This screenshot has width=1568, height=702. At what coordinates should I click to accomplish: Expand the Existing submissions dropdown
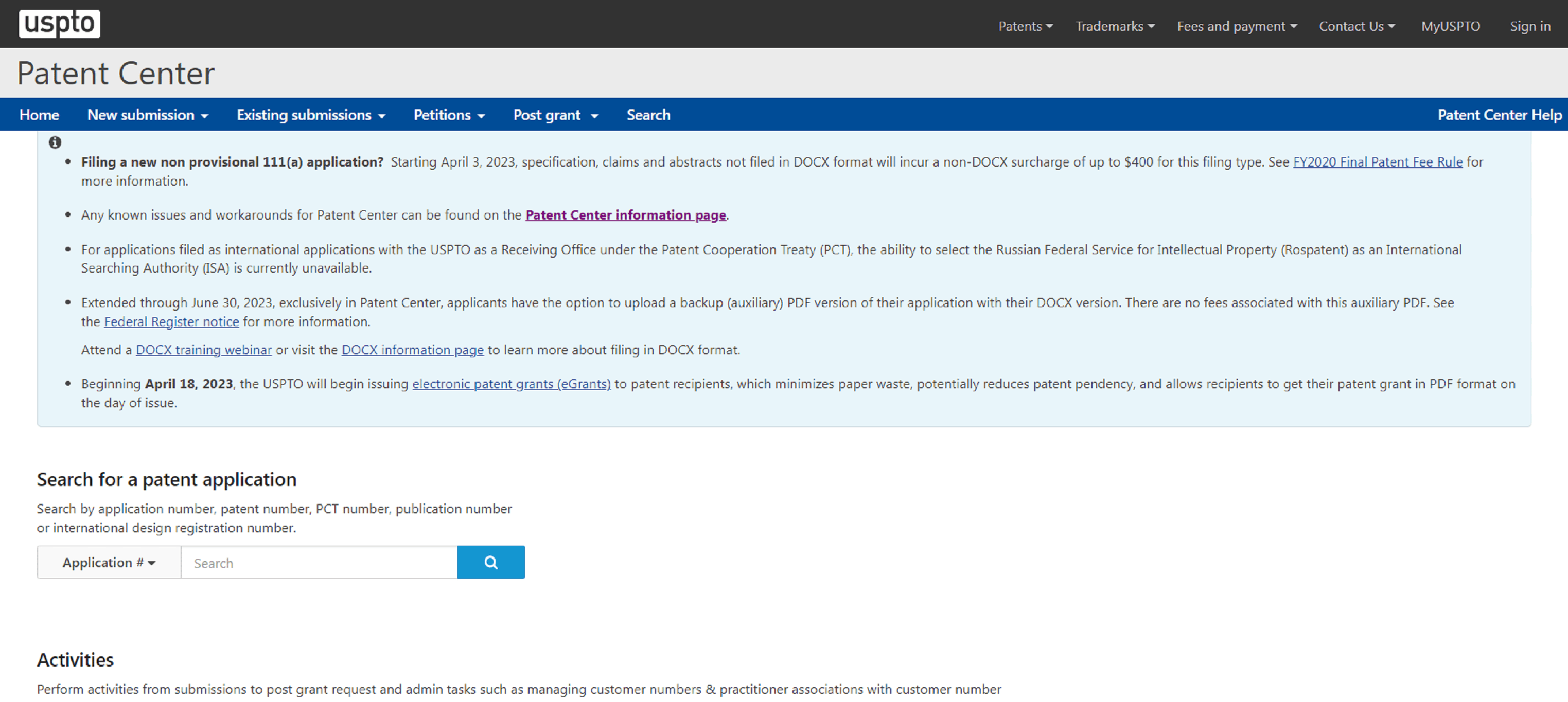(x=311, y=114)
